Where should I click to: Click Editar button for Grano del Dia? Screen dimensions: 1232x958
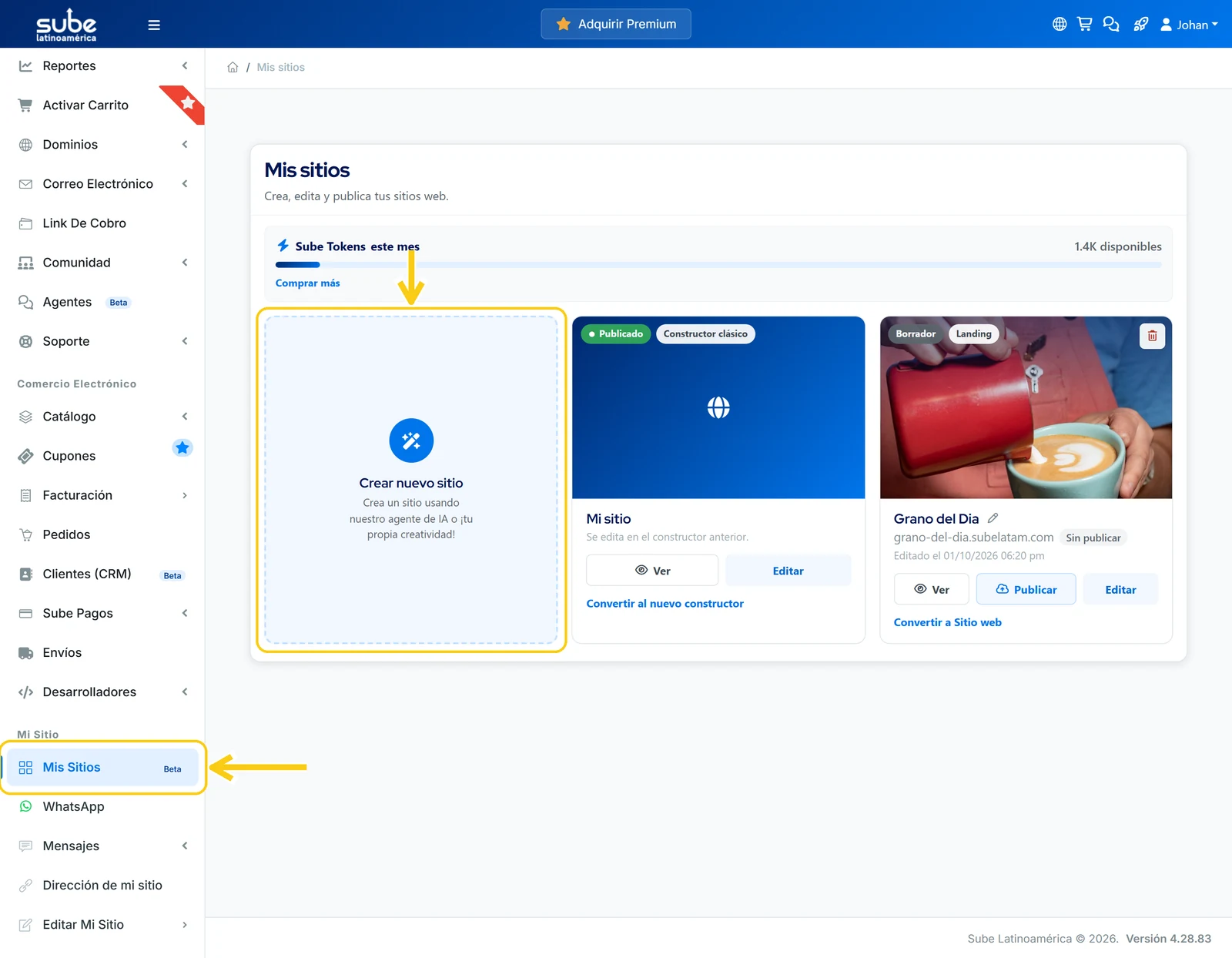(x=1120, y=589)
